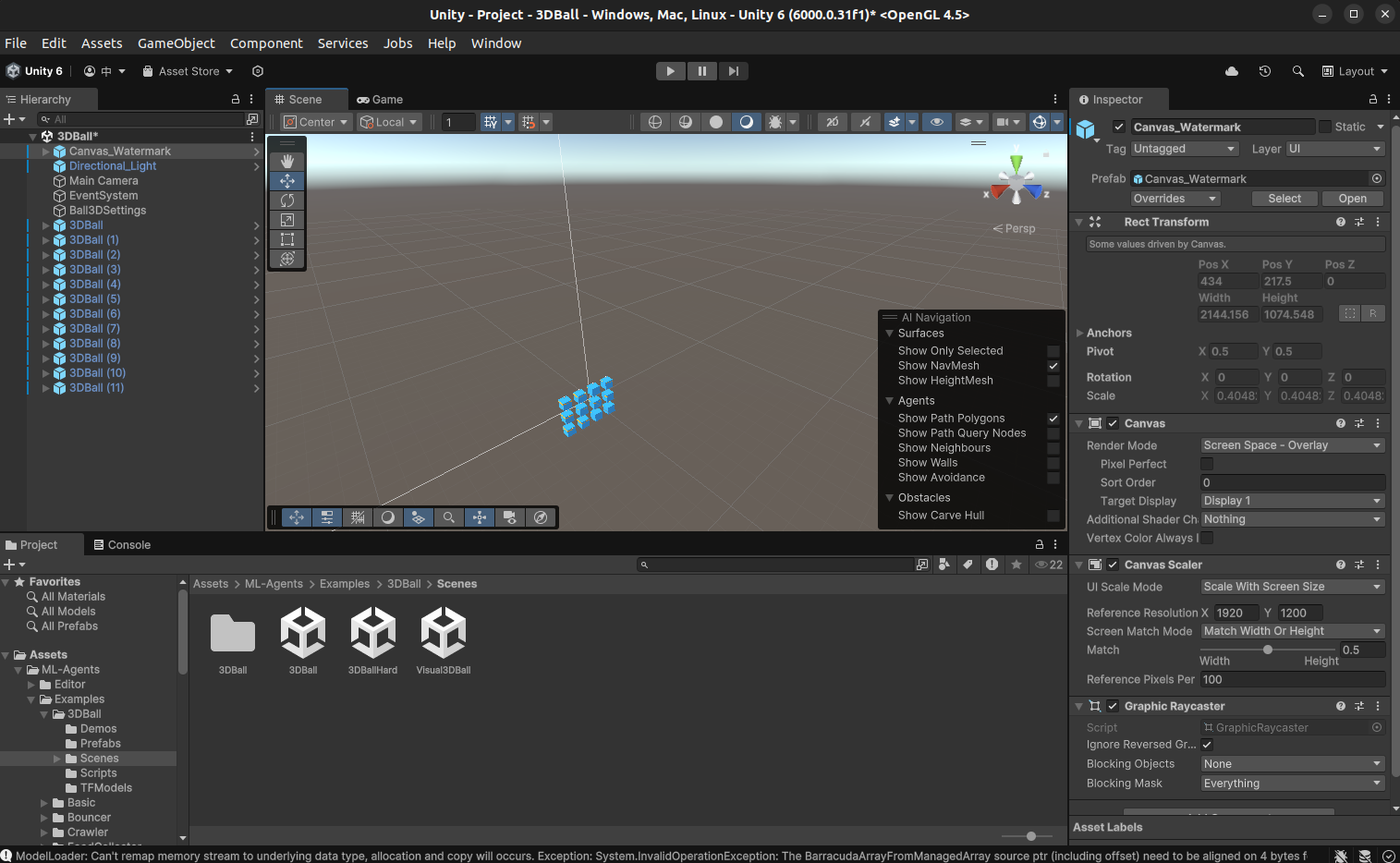
Task: Click the Reference Resolution X field
Action: pyautogui.click(x=1236, y=613)
